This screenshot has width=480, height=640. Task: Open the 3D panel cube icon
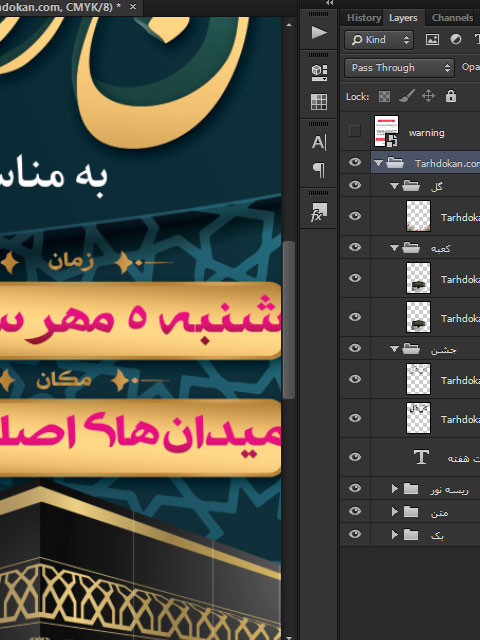click(x=319, y=72)
